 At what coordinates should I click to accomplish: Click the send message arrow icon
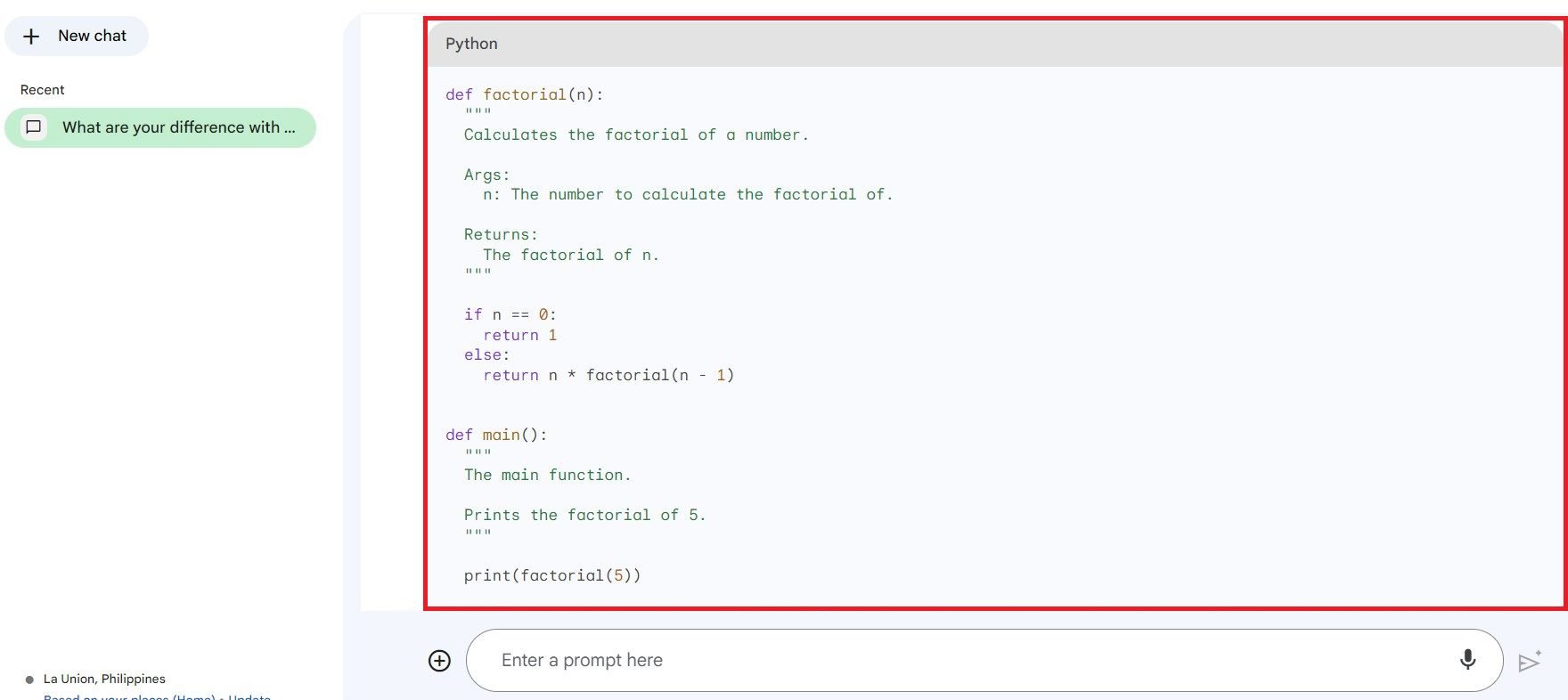coord(1530,661)
